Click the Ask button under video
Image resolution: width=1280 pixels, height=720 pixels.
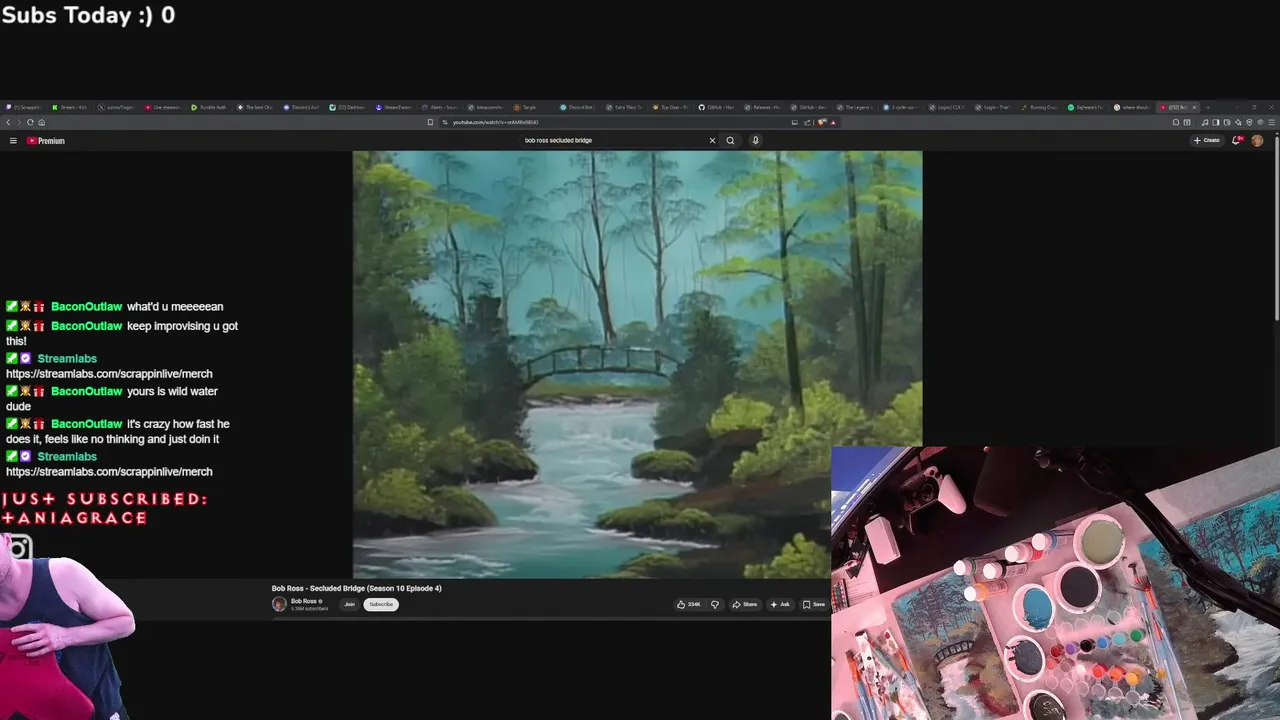(x=780, y=604)
